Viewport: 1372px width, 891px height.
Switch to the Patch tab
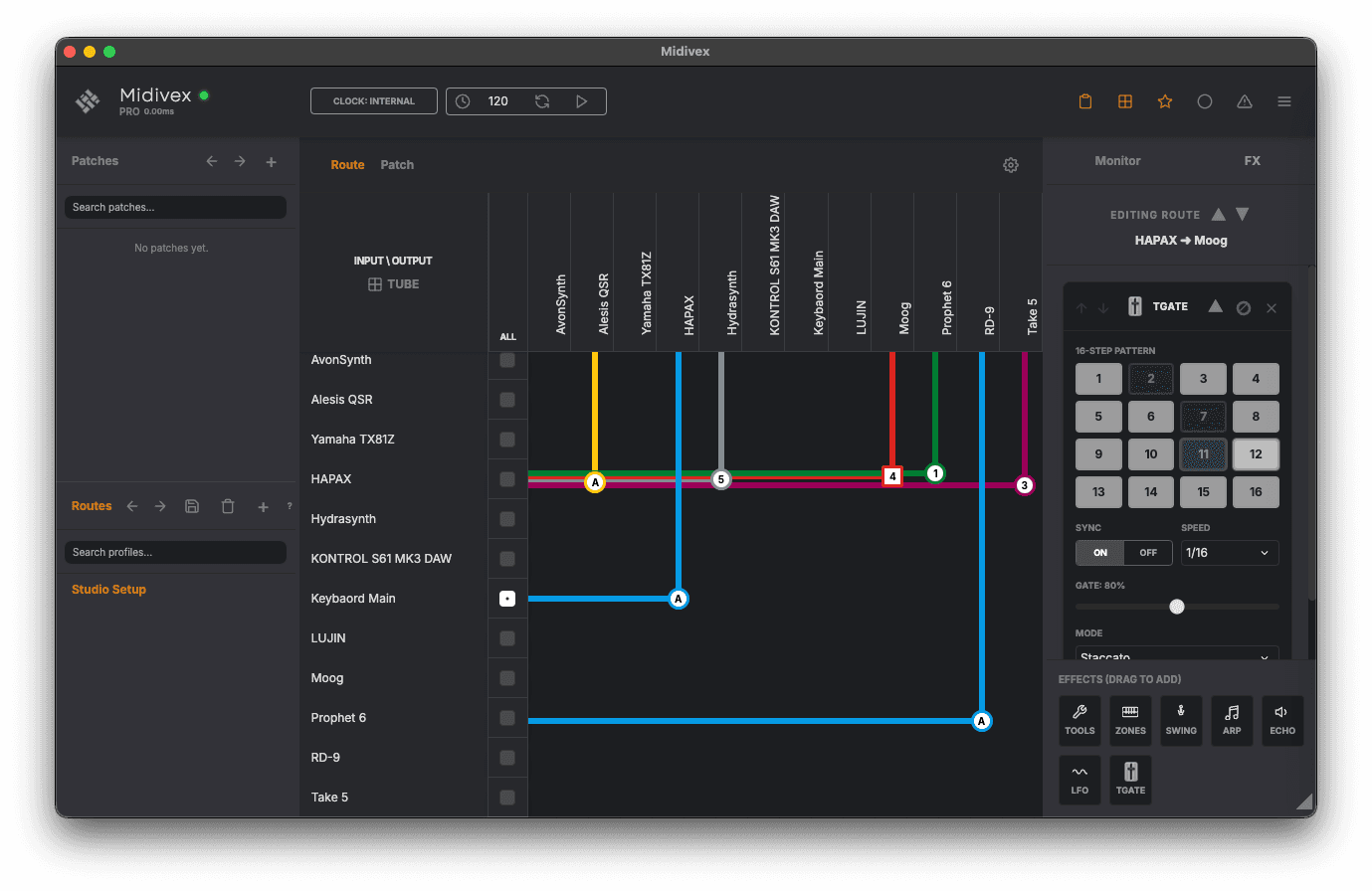coord(397,164)
